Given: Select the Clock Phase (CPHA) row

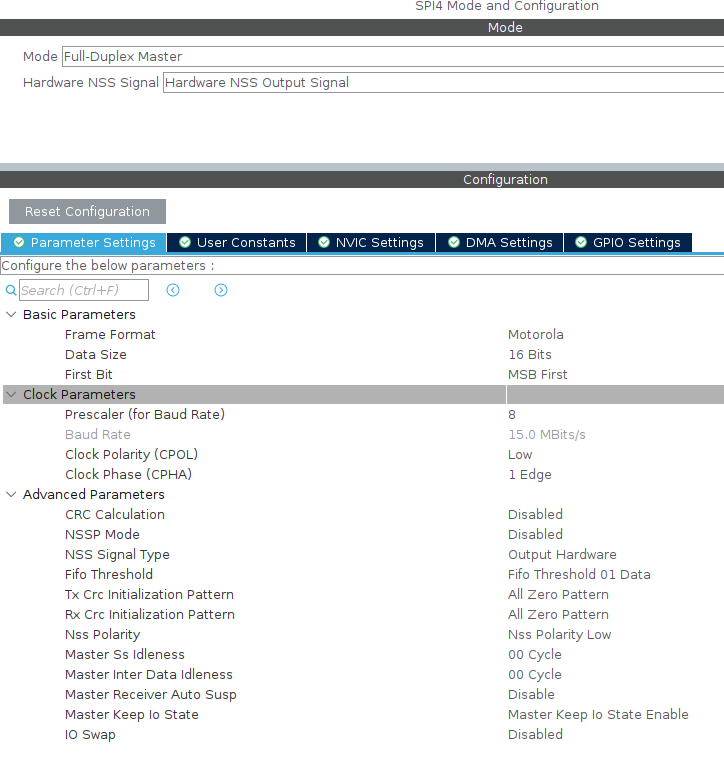Looking at the screenshot, I should pos(363,475).
